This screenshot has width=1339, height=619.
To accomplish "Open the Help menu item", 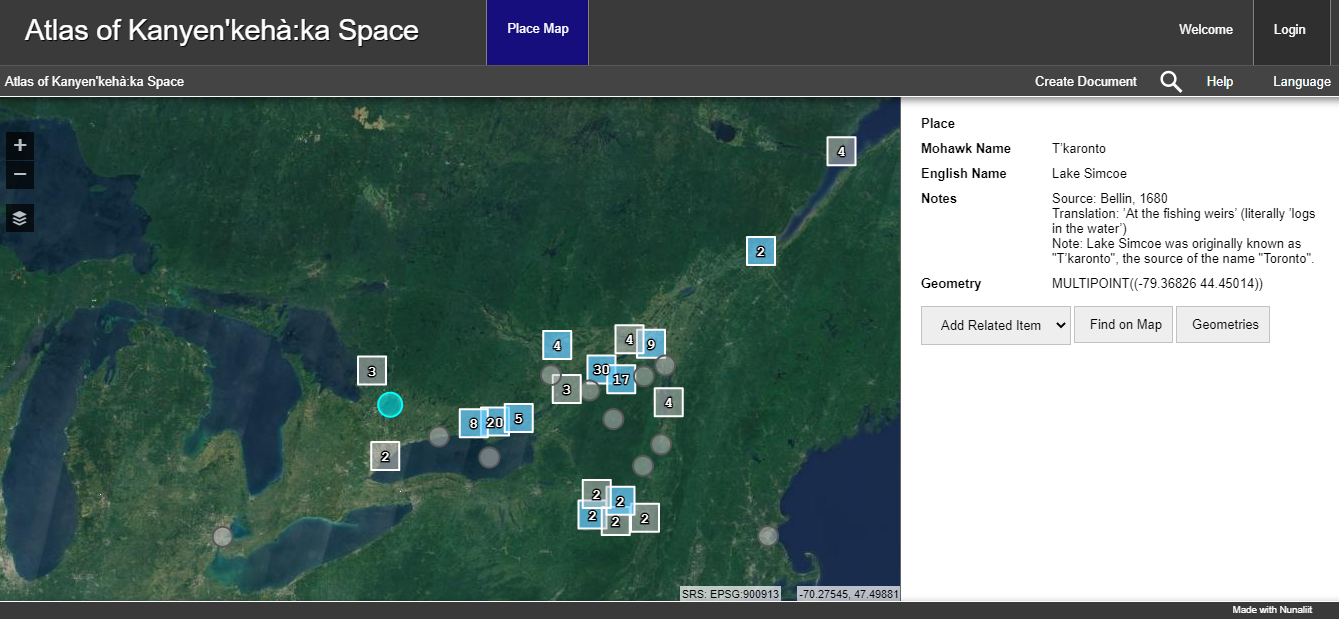I will pyautogui.click(x=1219, y=82).
